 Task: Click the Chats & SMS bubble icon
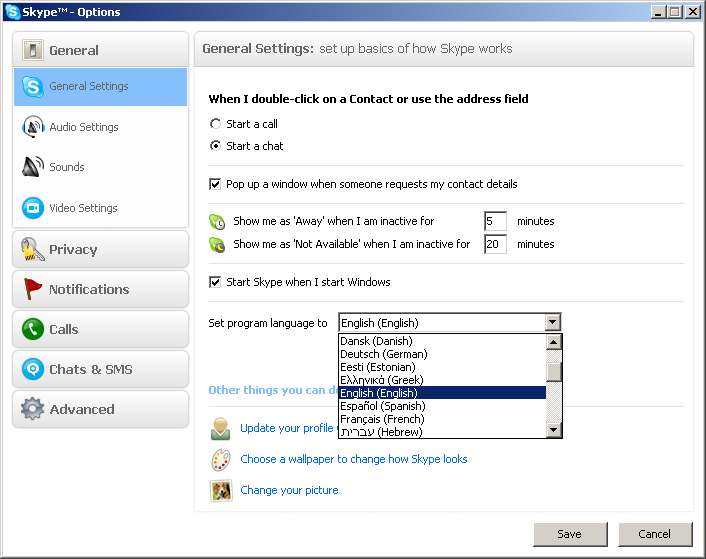pyautogui.click(x=33, y=369)
